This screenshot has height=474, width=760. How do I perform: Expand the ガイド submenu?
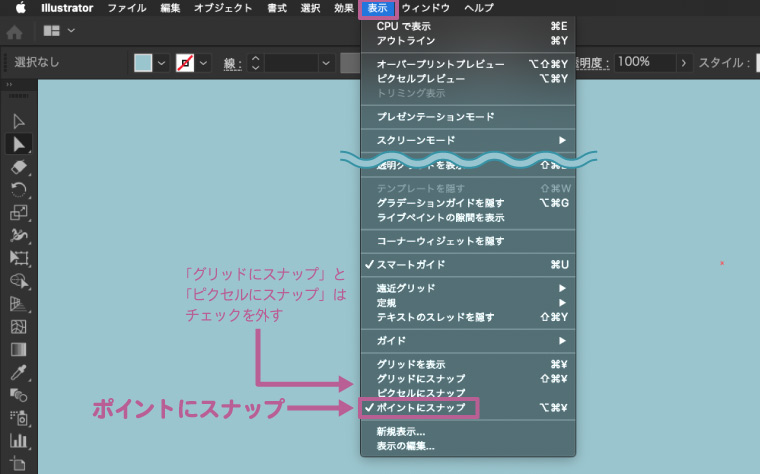tap(468, 341)
